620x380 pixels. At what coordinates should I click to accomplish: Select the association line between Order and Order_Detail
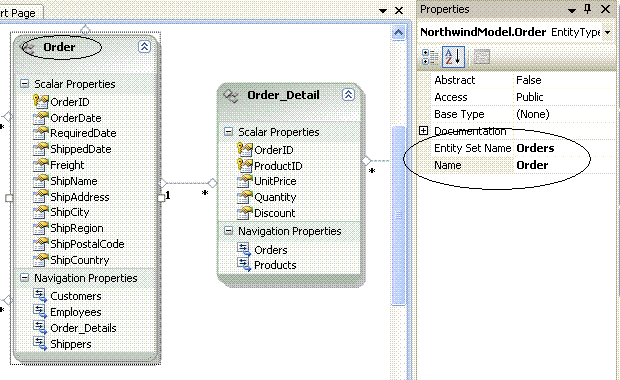[x=187, y=183]
